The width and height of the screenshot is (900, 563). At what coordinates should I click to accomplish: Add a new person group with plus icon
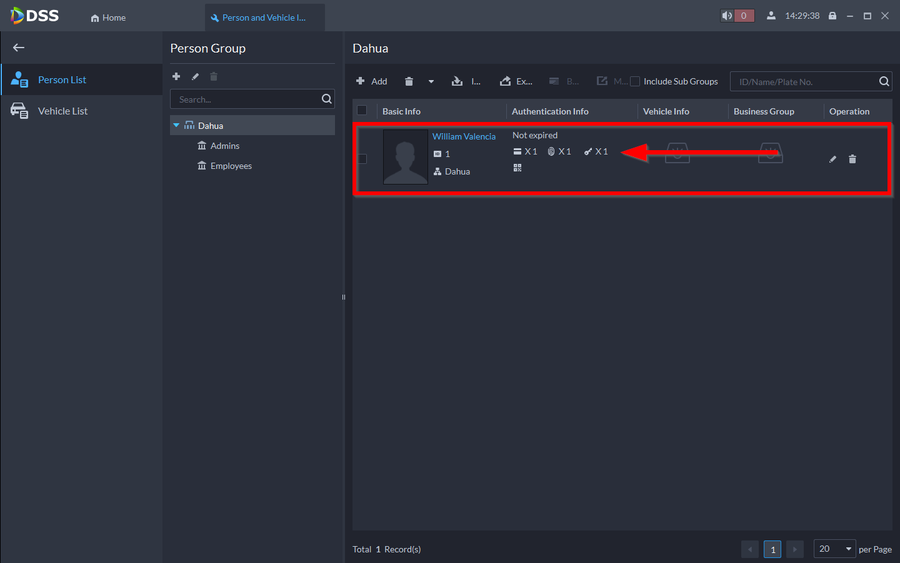[177, 77]
